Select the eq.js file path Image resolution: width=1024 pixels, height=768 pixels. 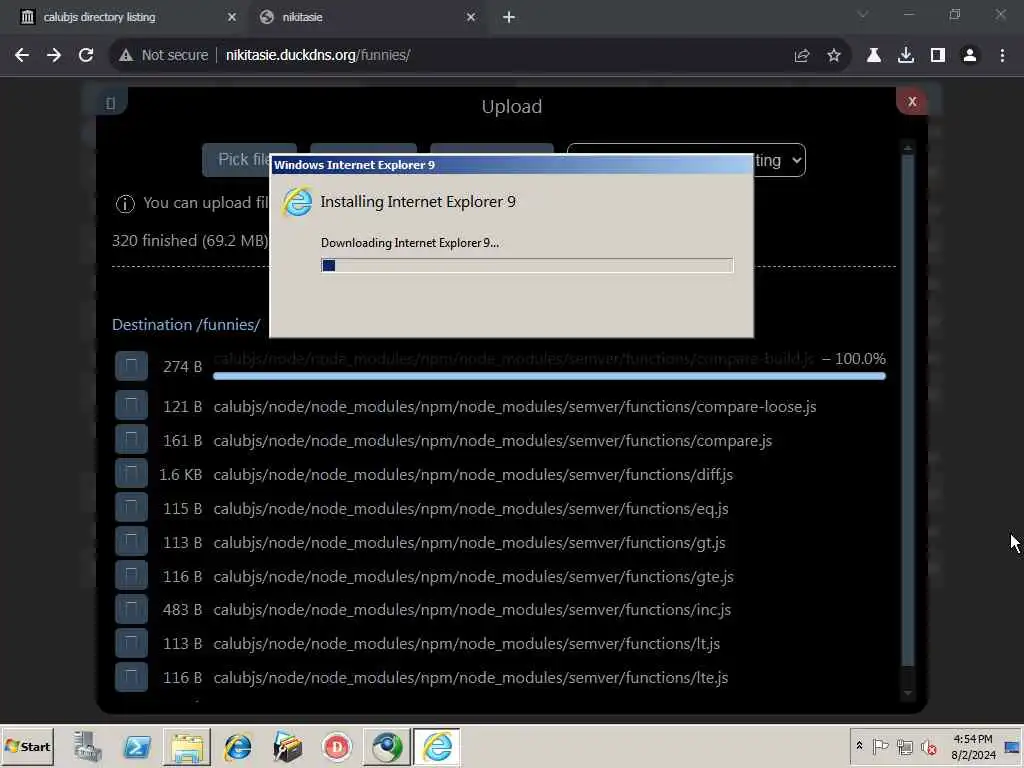[x=471, y=509]
